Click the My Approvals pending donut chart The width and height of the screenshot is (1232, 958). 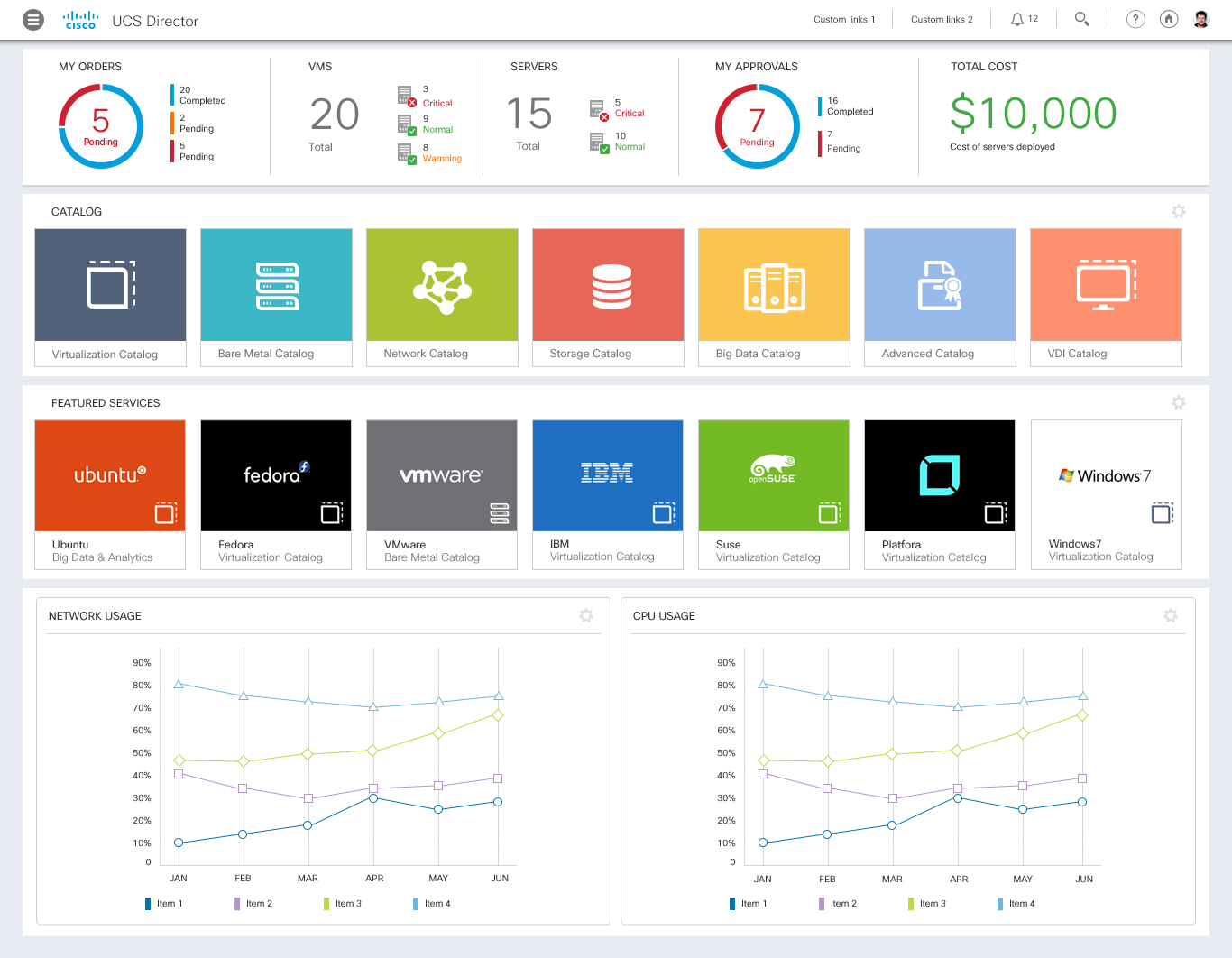coord(758,126)
